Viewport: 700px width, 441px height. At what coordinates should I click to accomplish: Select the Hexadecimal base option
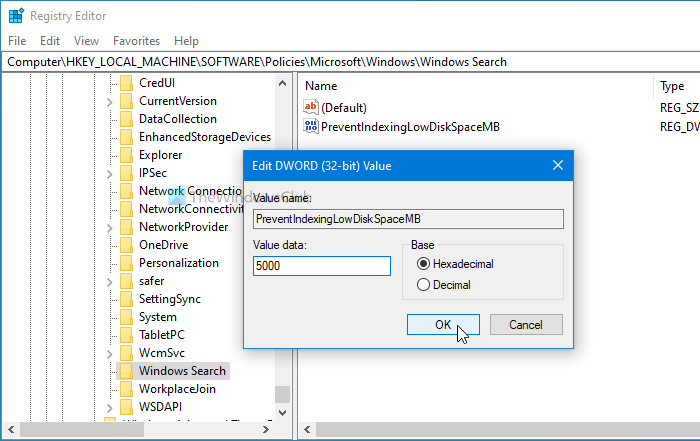click(424, 264)
